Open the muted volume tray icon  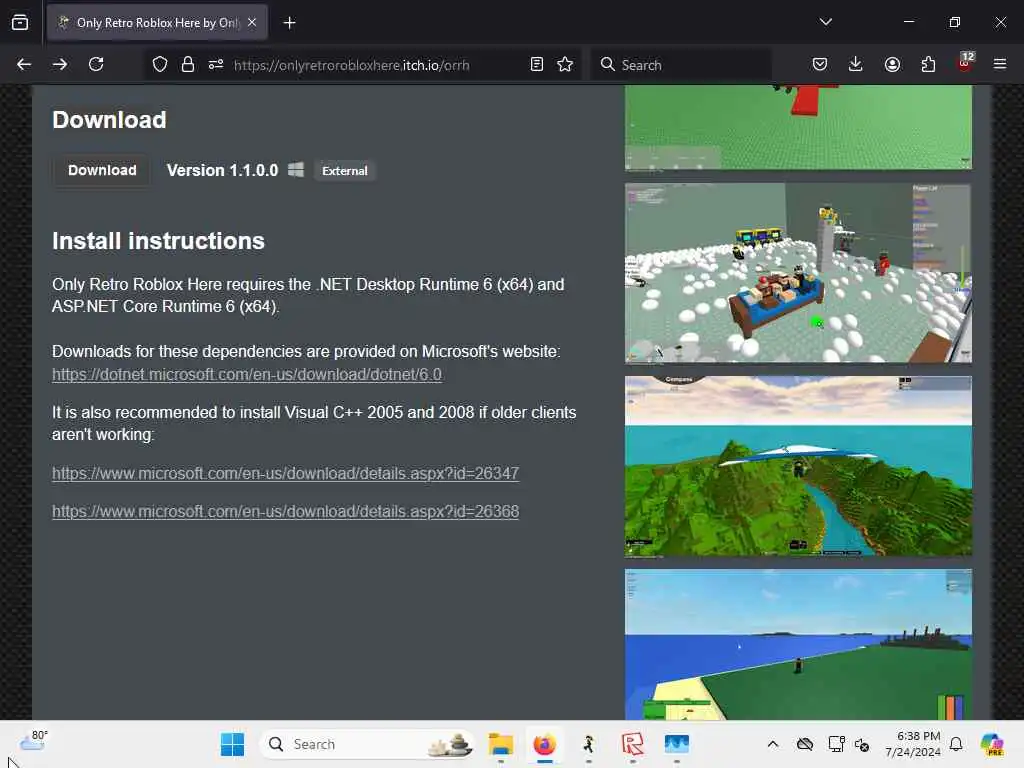(862, 744)
